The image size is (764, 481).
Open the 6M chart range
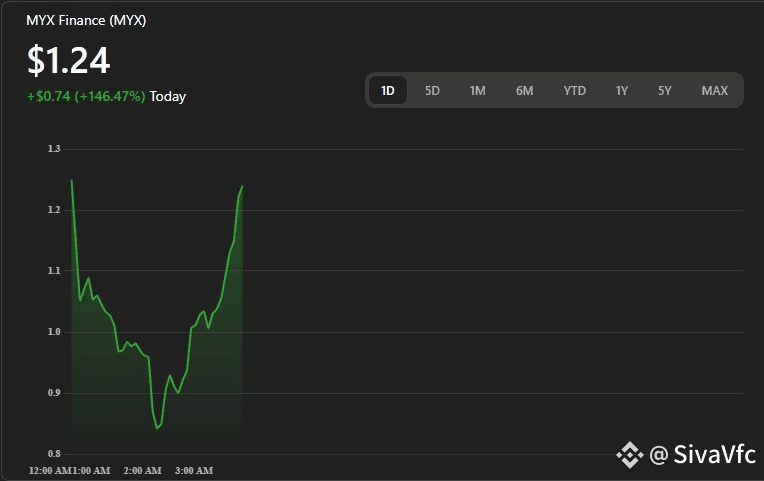524,91
